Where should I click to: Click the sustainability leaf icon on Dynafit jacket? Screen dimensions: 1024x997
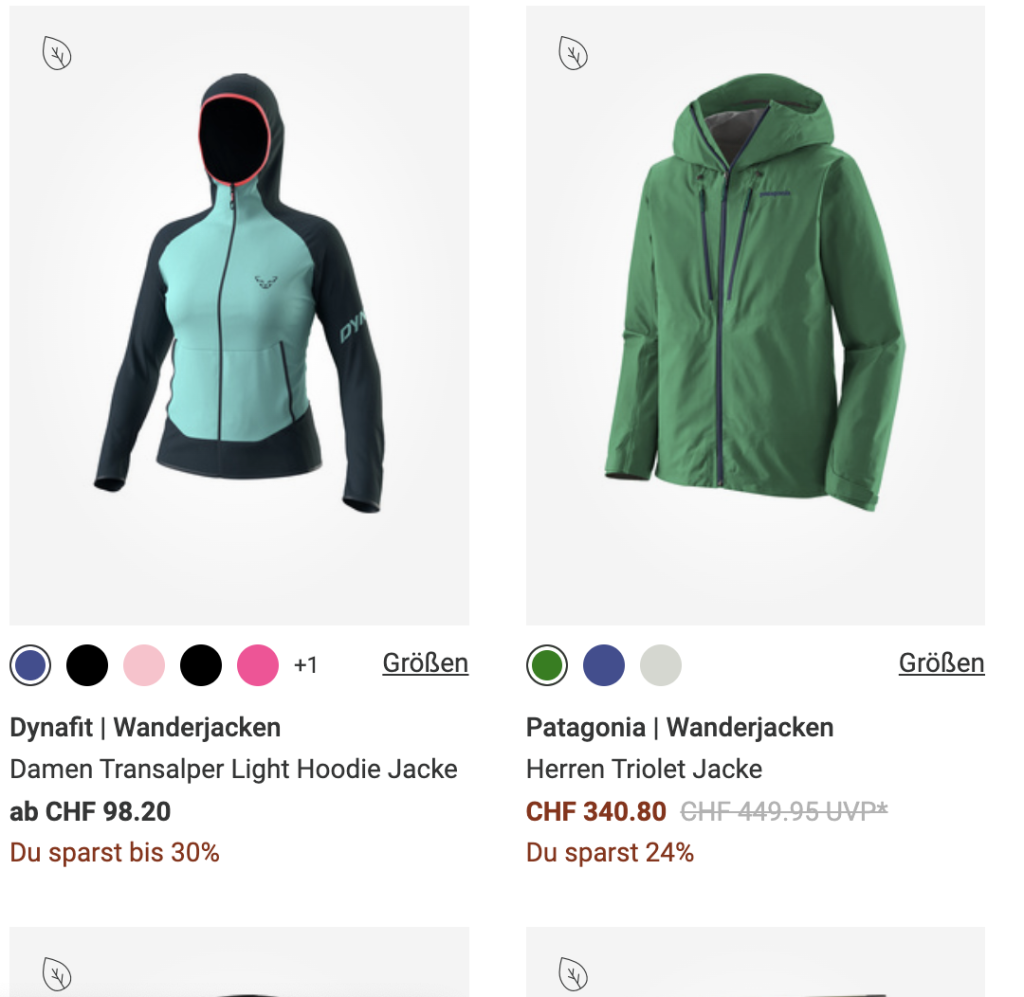(x=57, y=53)
